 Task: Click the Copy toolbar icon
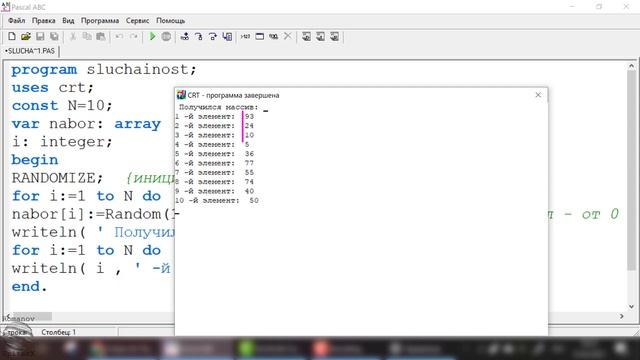tap(87, 37)
